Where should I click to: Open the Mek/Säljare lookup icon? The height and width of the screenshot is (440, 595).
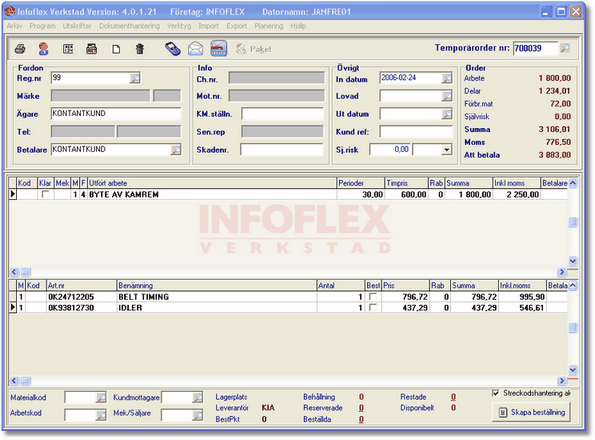pos(197,415)
